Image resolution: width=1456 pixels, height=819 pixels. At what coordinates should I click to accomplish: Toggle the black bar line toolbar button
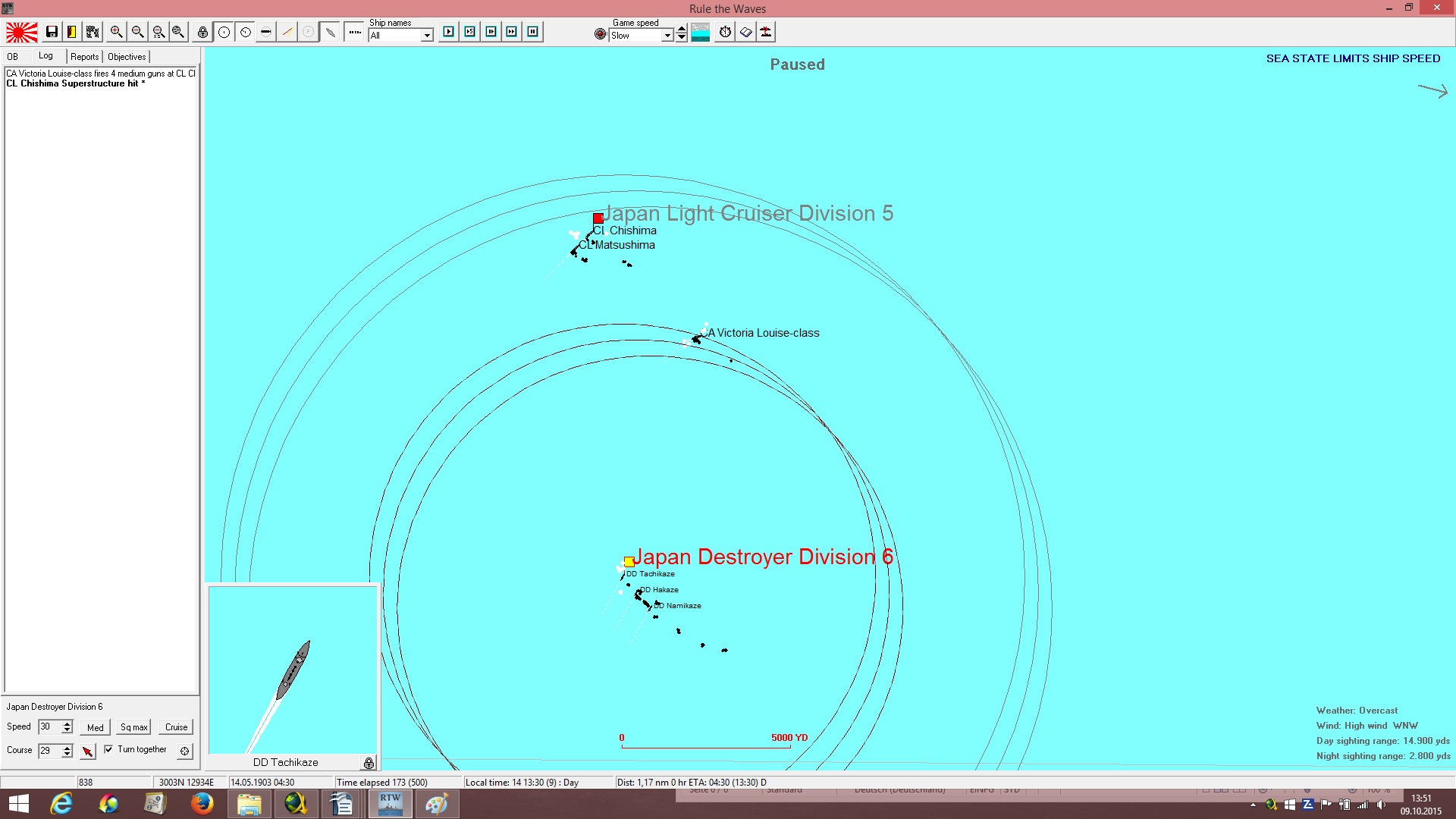pyautogui.click(x=266, y=32)
